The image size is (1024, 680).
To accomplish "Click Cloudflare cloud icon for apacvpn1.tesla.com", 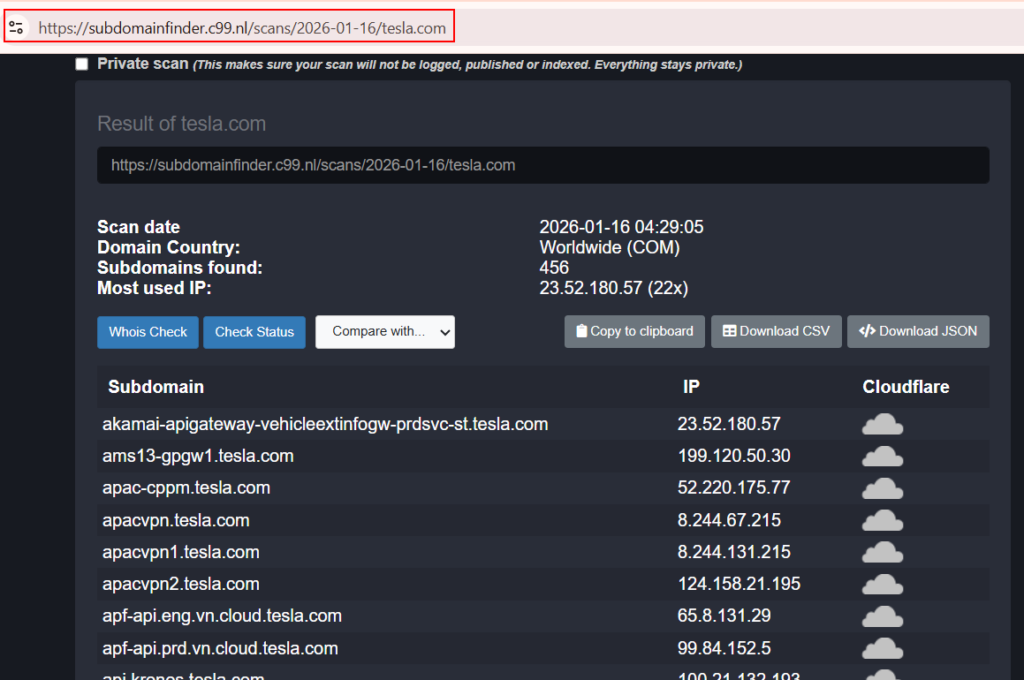I will [882, 553].
